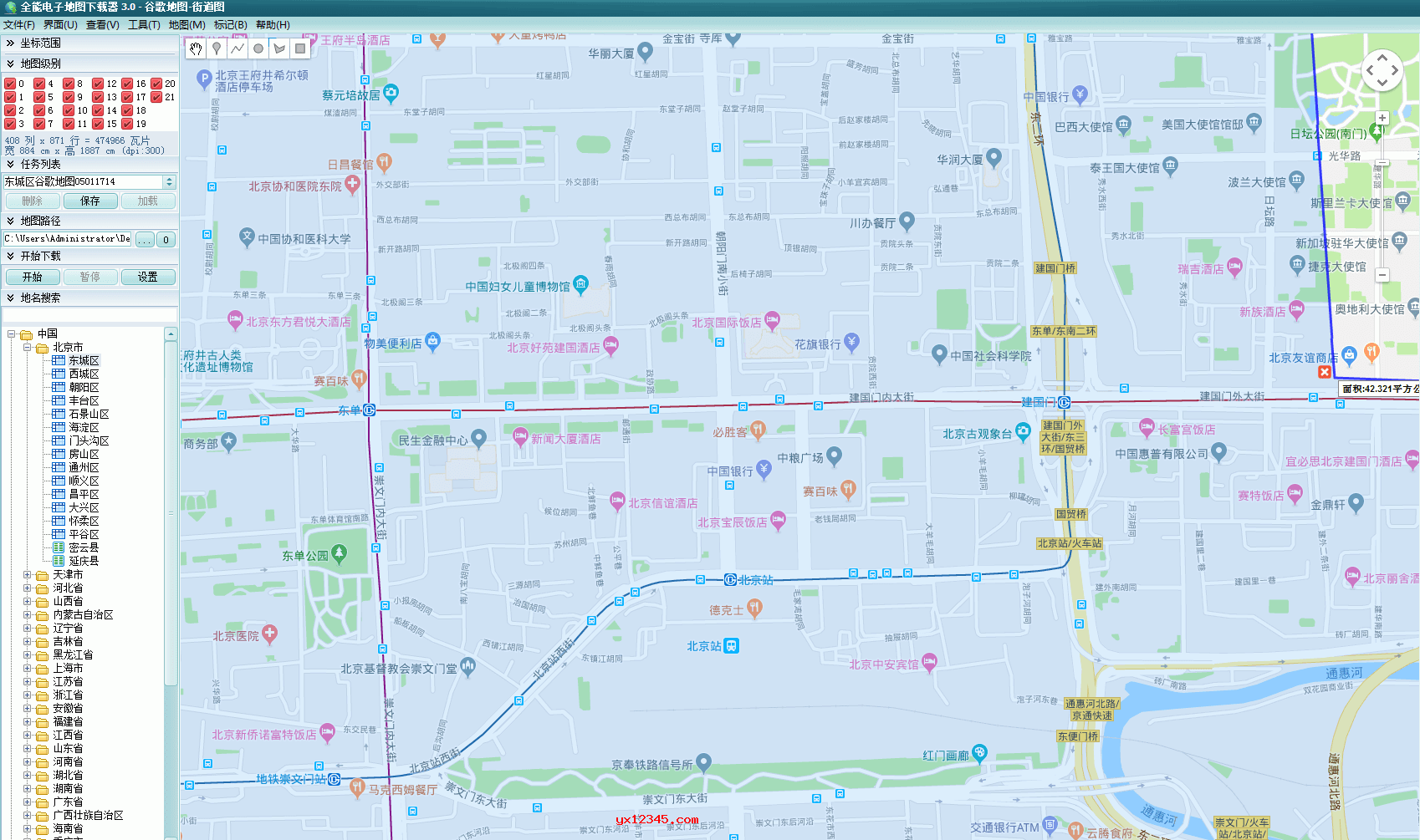Click the 花旗银行 bank marker
Viewport: 1420px width, 840px height.
pos(851,341)
